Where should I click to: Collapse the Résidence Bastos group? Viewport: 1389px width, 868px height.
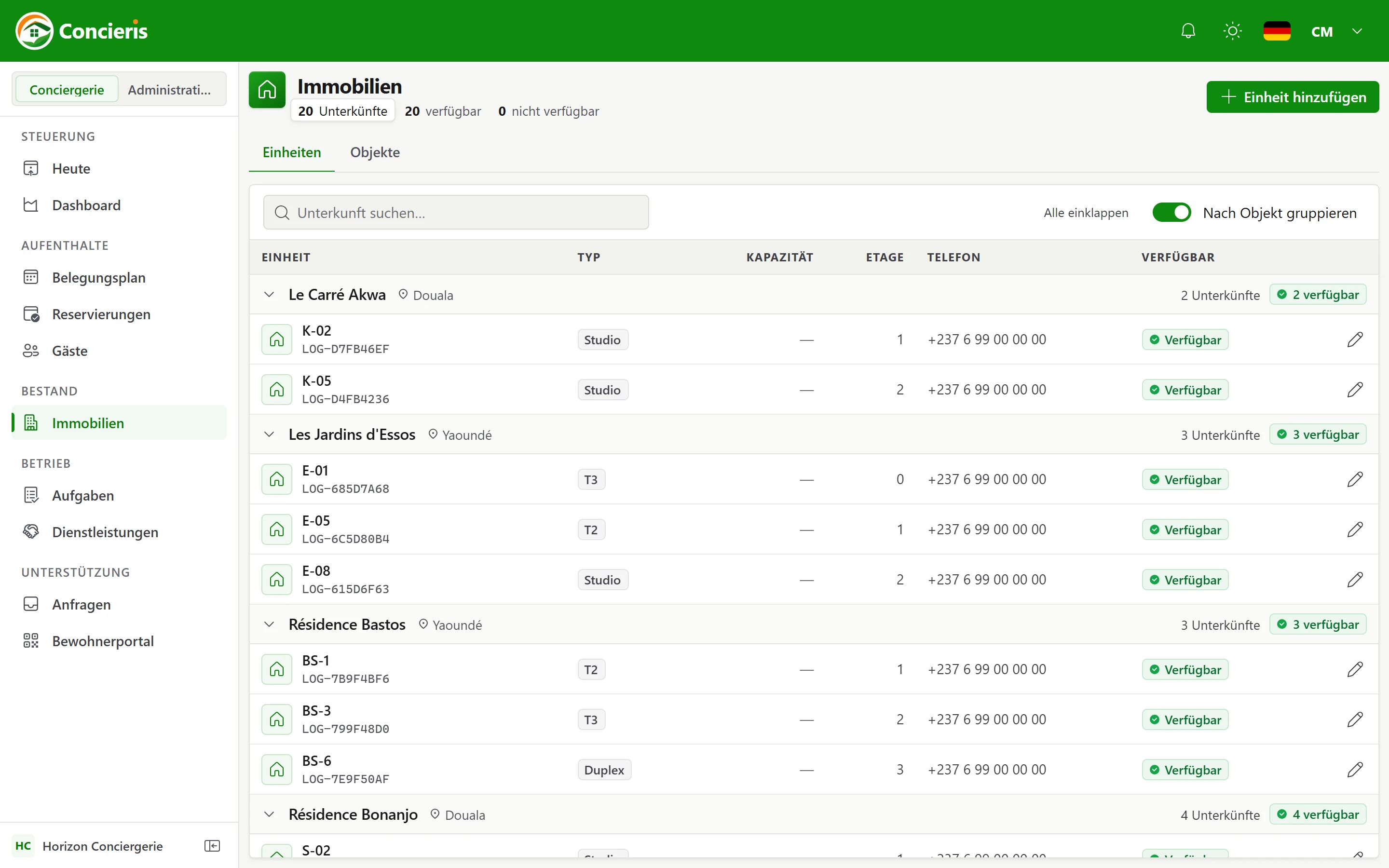269,624
